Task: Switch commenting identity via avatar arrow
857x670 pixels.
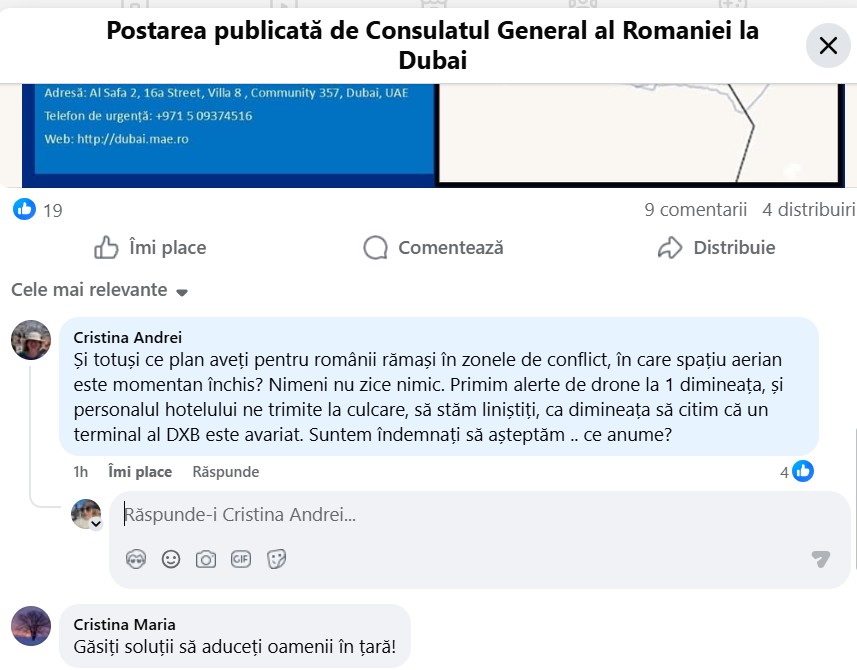Action: click(96, 524)
